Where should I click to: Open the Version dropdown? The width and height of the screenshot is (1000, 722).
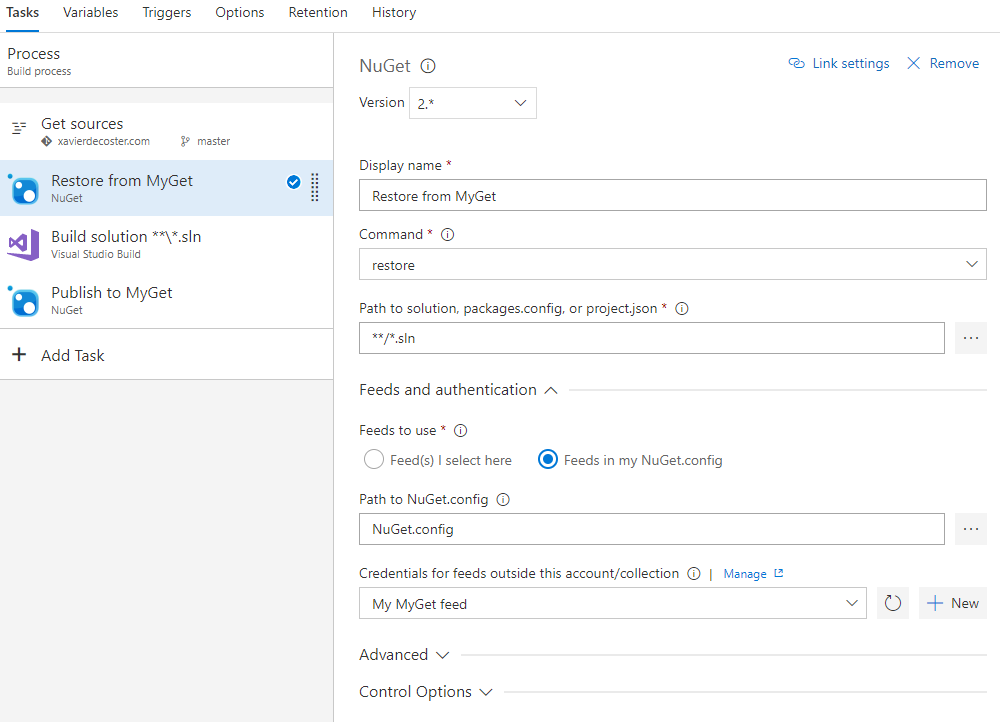473,103
